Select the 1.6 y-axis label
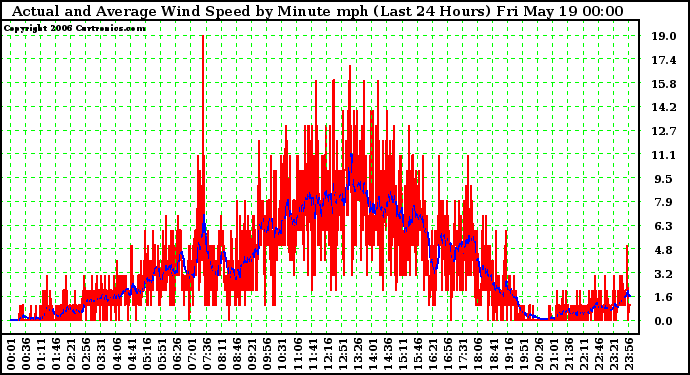Viewport: 690px width, 375px height. click(664, 298)
